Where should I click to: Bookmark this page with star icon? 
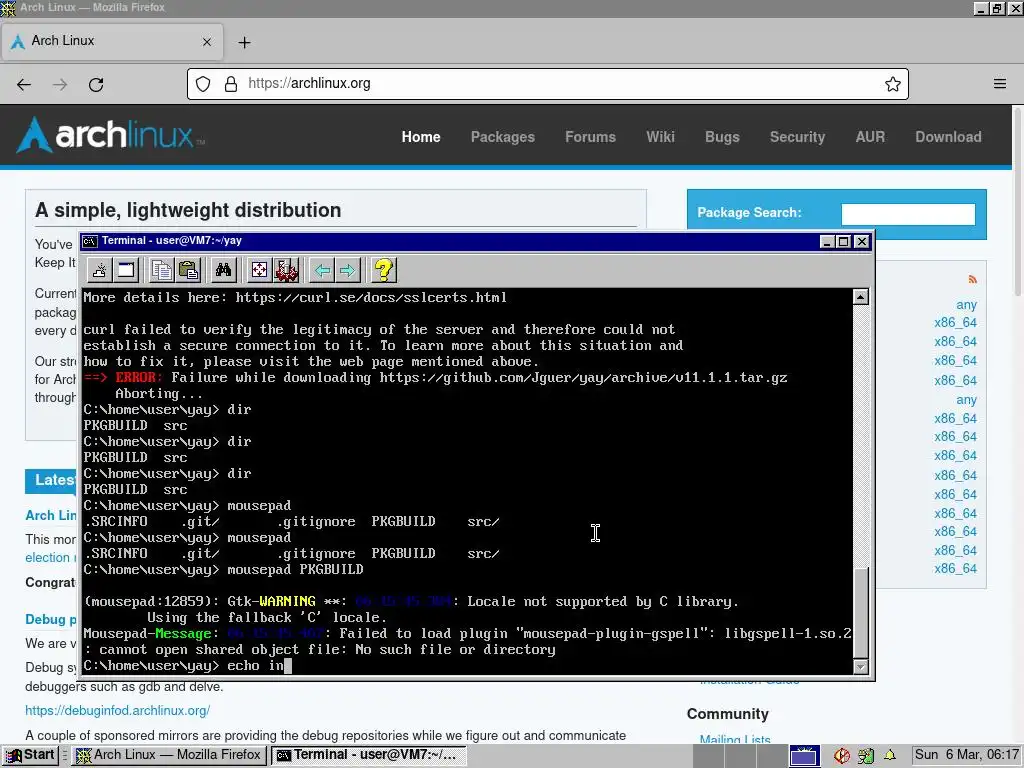pos(893,84)
